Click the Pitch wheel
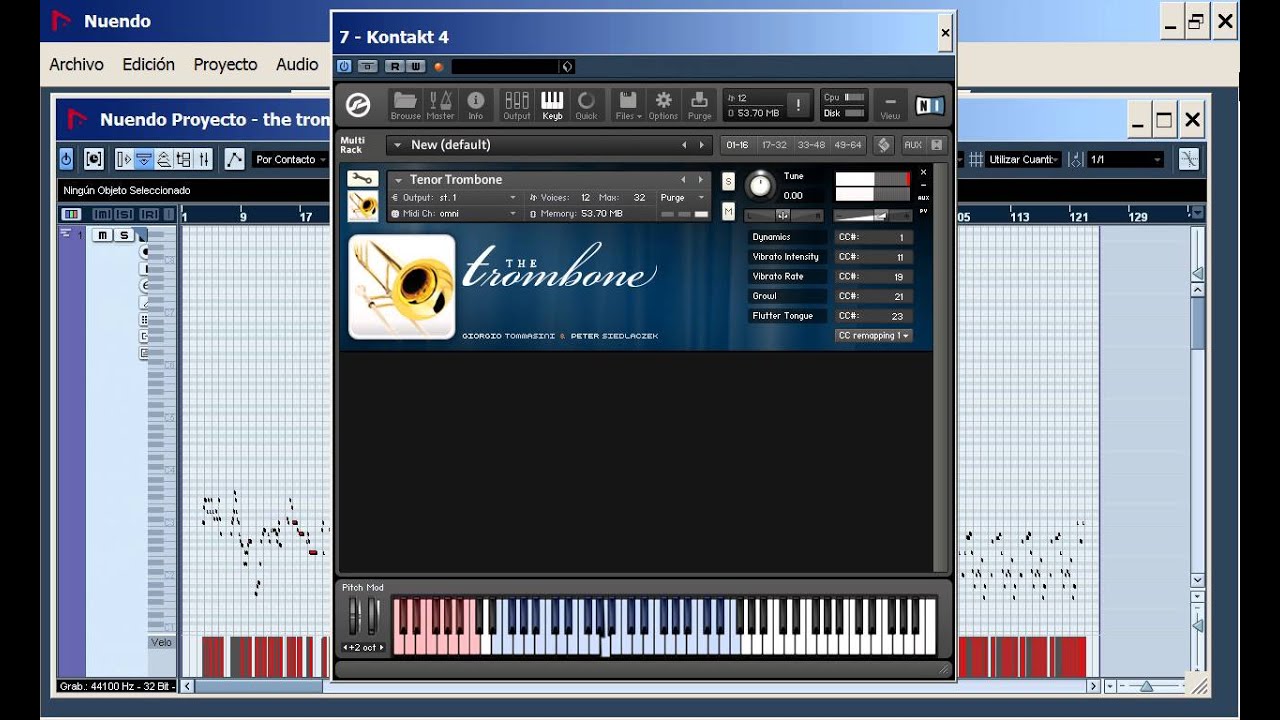 [353, 618]
